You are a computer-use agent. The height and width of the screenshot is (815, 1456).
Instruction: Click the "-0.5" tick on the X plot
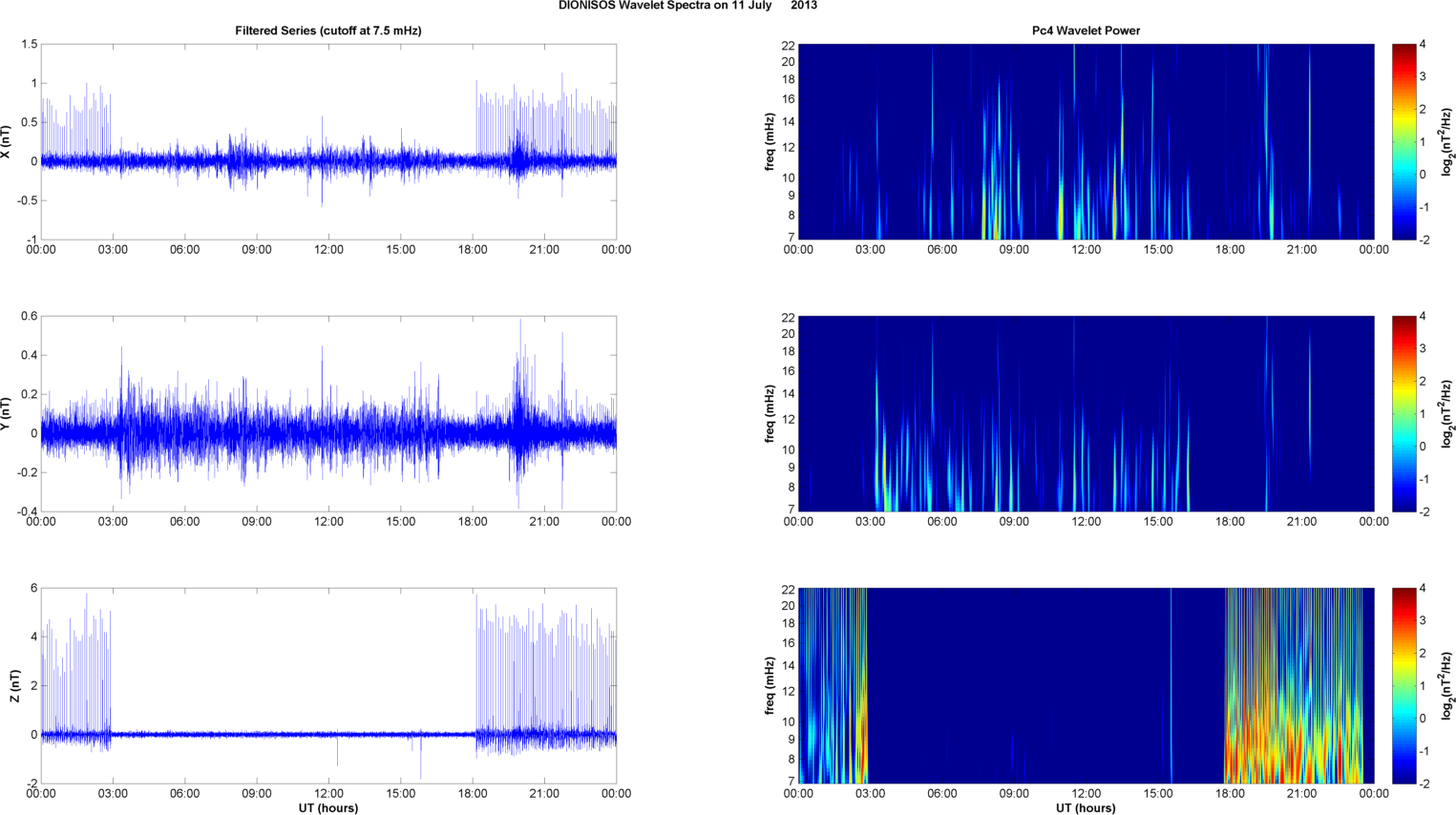pos(27,200)
